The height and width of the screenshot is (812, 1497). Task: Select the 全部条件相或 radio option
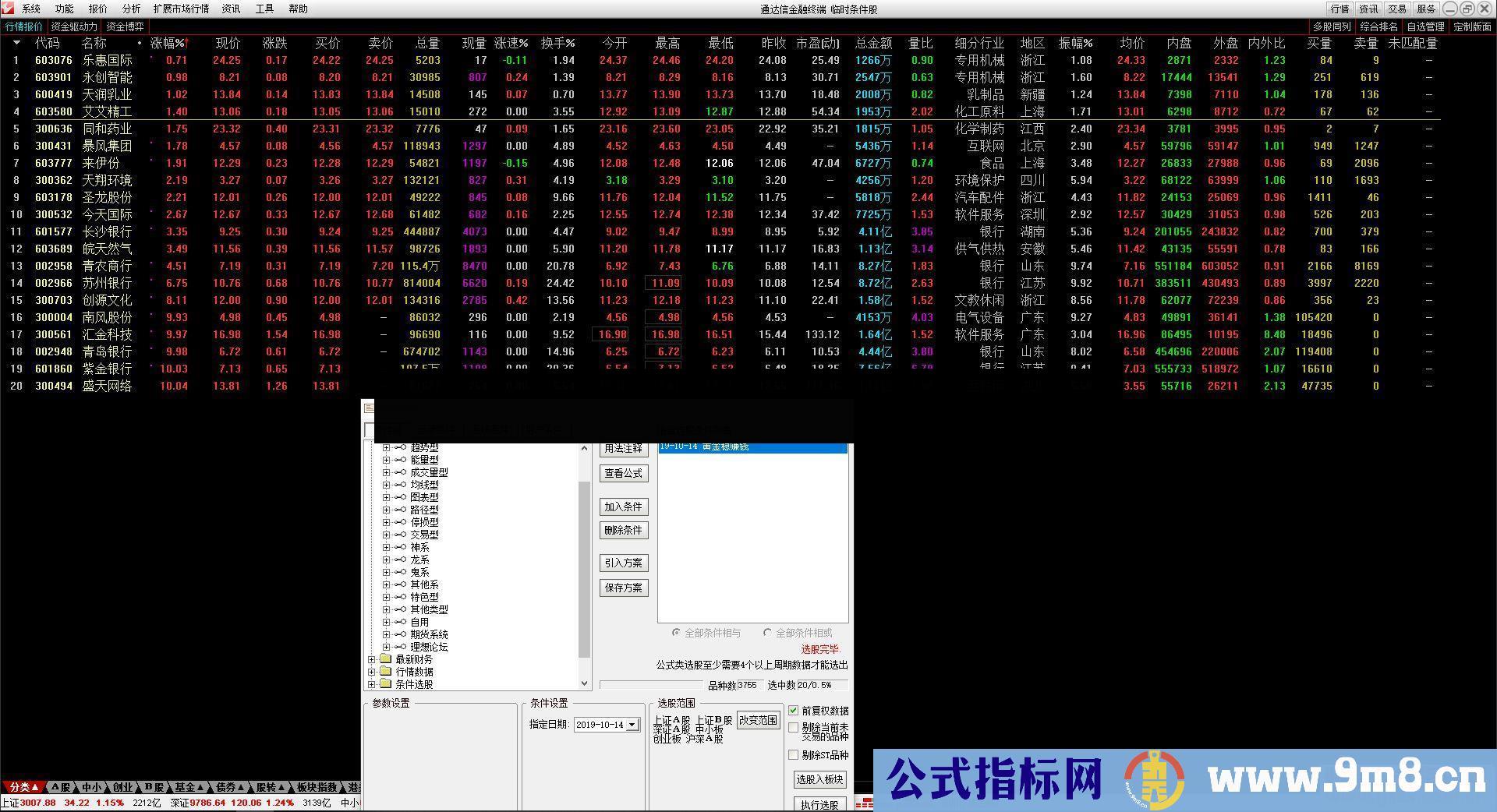coord(769,633)
